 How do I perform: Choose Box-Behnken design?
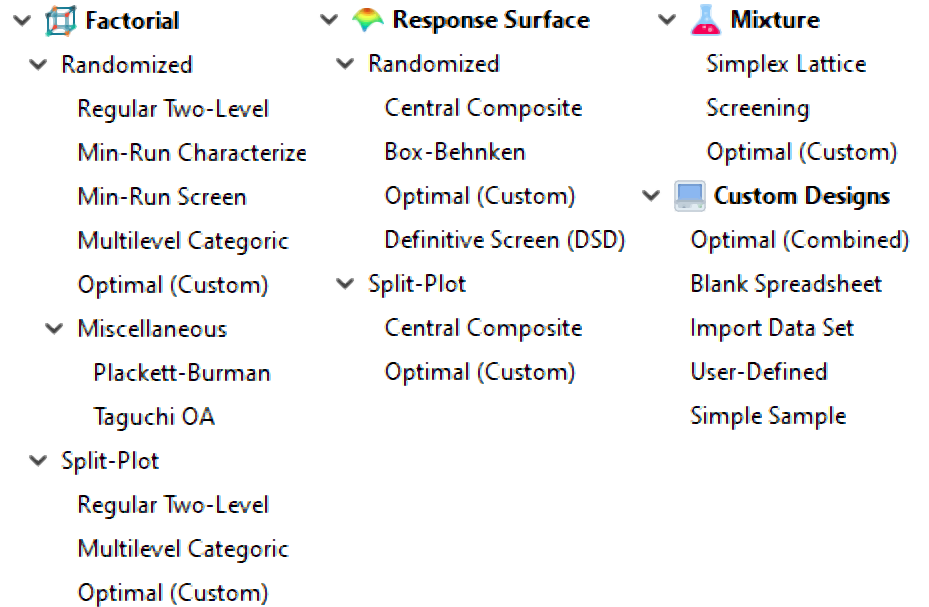[455, 152]
